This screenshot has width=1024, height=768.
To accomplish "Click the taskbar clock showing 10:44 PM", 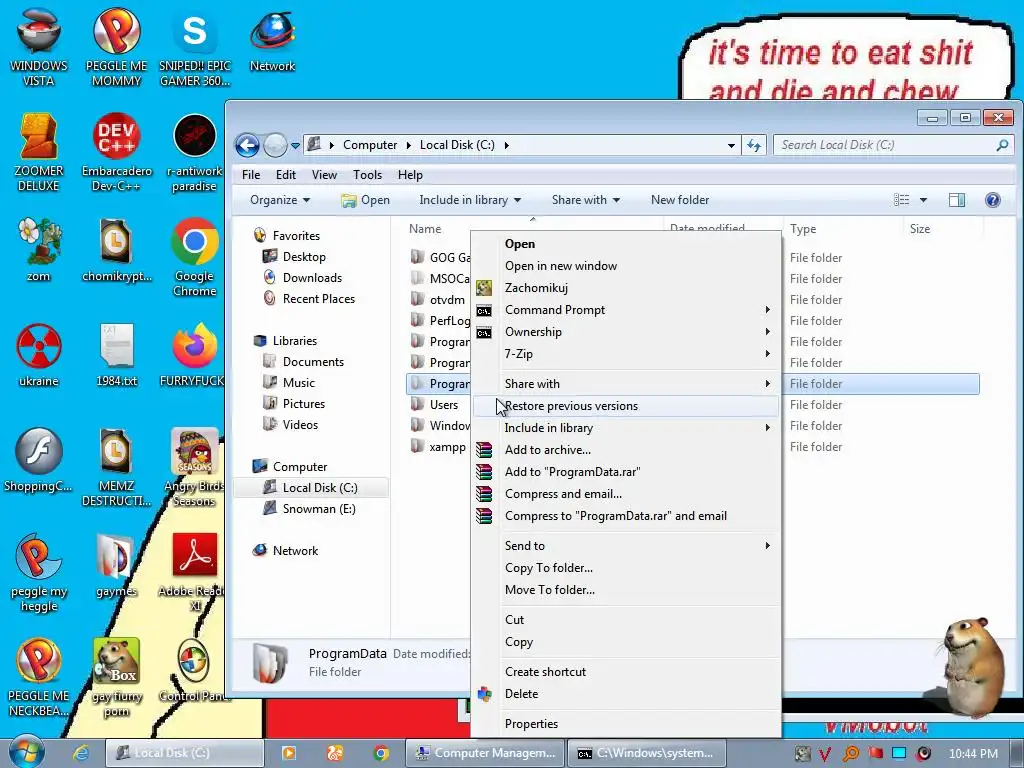I will (x=973, y=754).
